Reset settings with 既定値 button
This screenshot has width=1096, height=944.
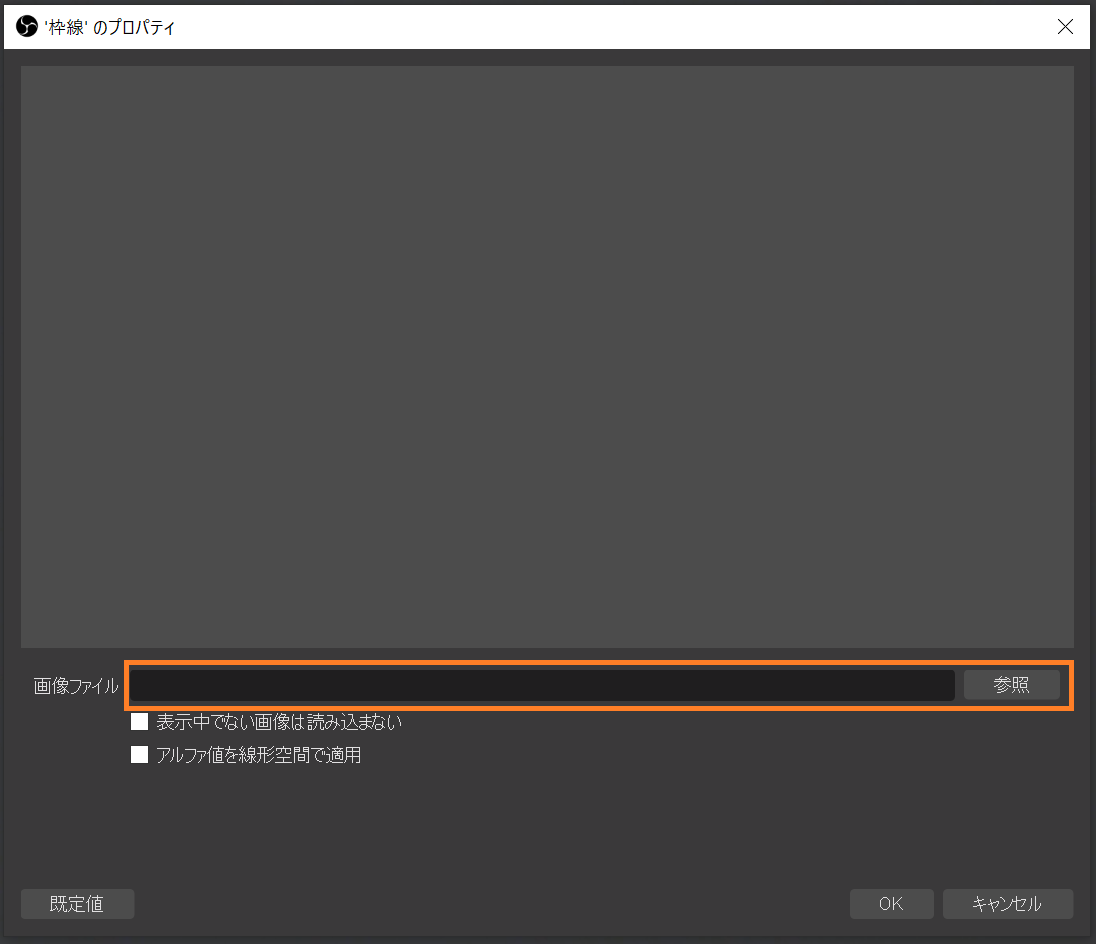click(77, 903)
